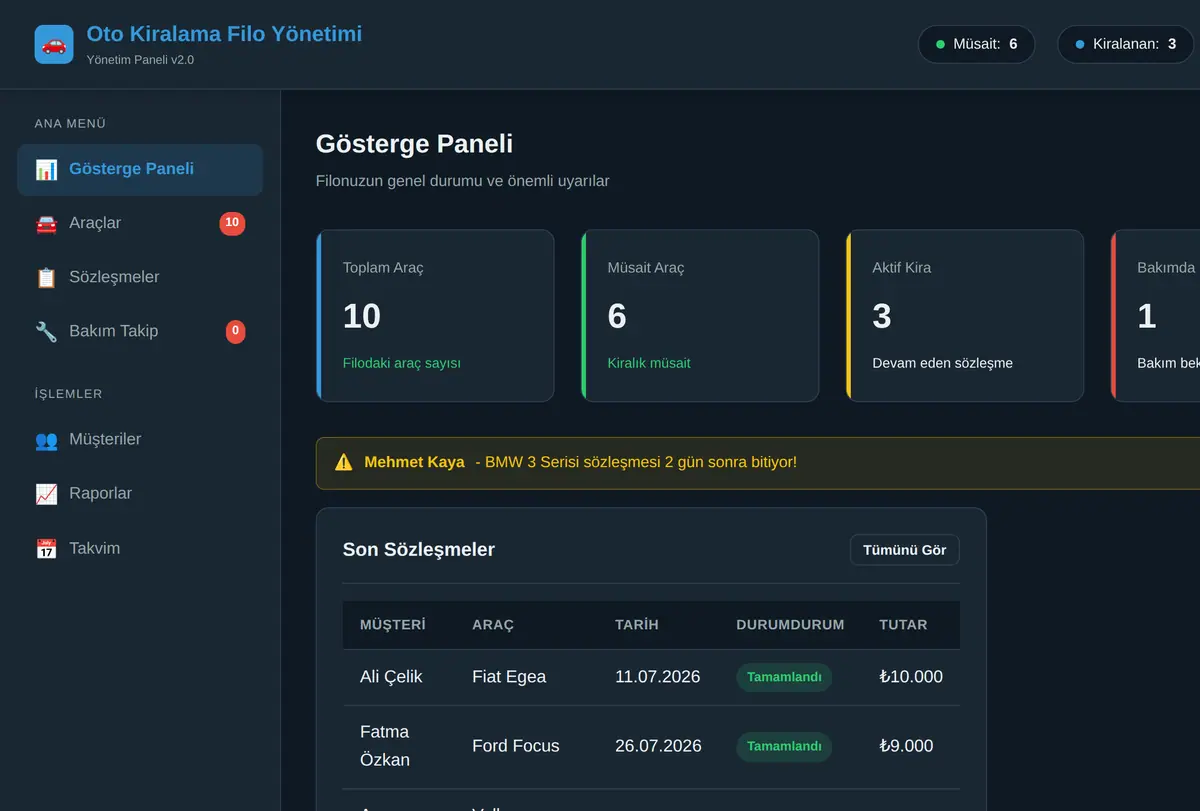Click the wrench icon beside Bakım Takip
Viewport: 1200px width, 811px height.
point(46,331)
